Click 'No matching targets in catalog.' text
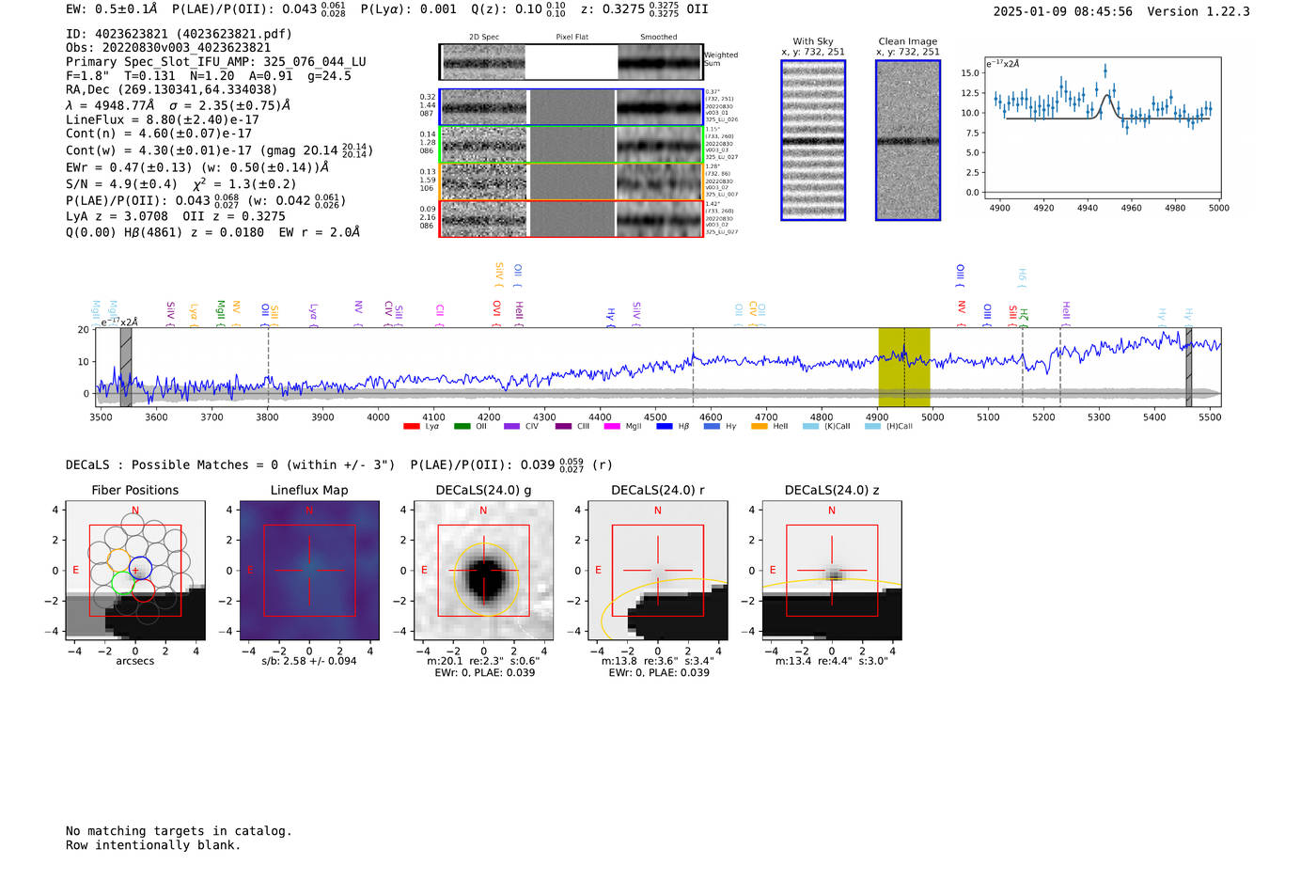The width and height of the screenshot is (1316, 896). click(179, 831)
